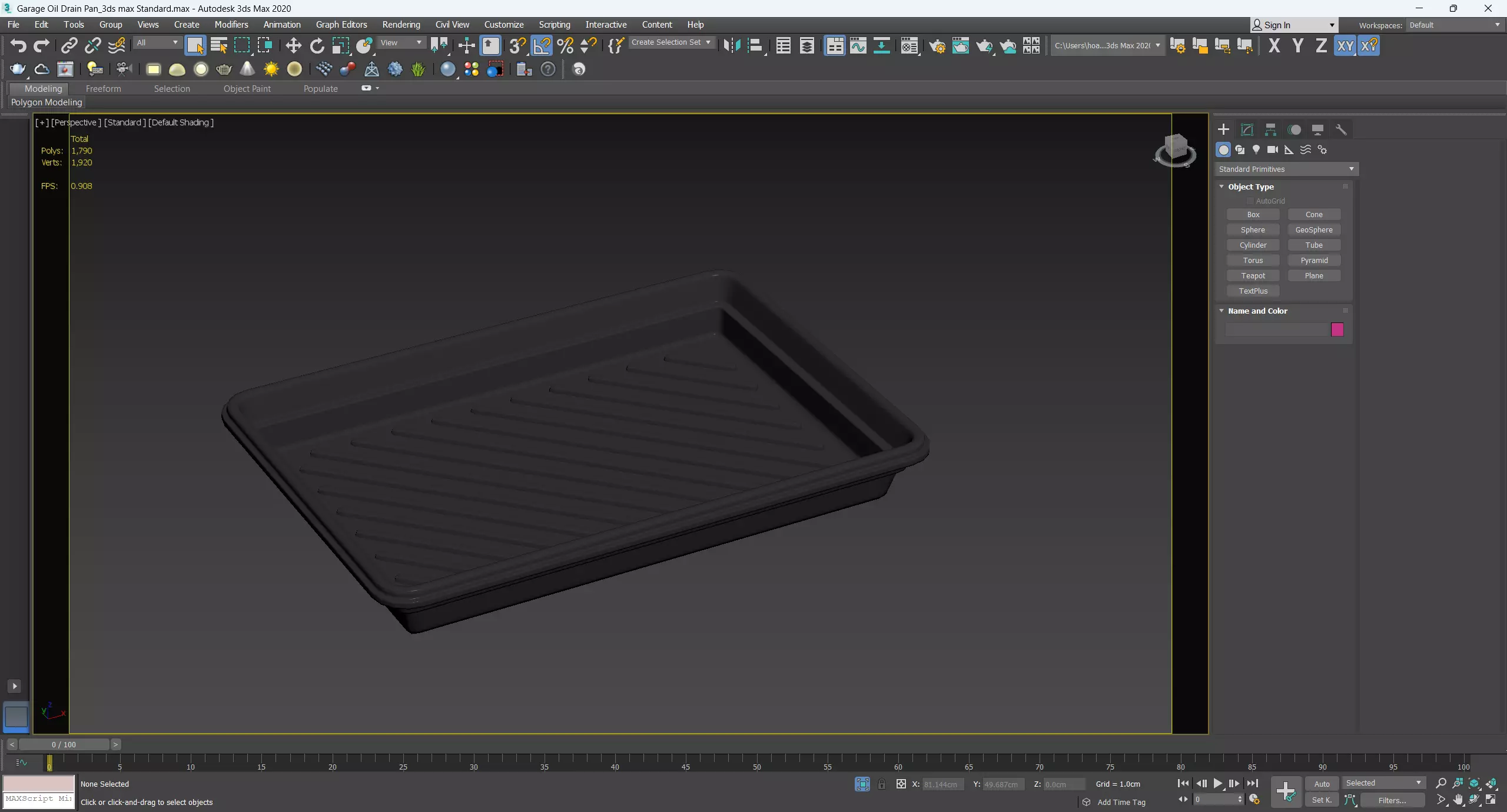Toggle Auto Key mode

(1322, 784)
